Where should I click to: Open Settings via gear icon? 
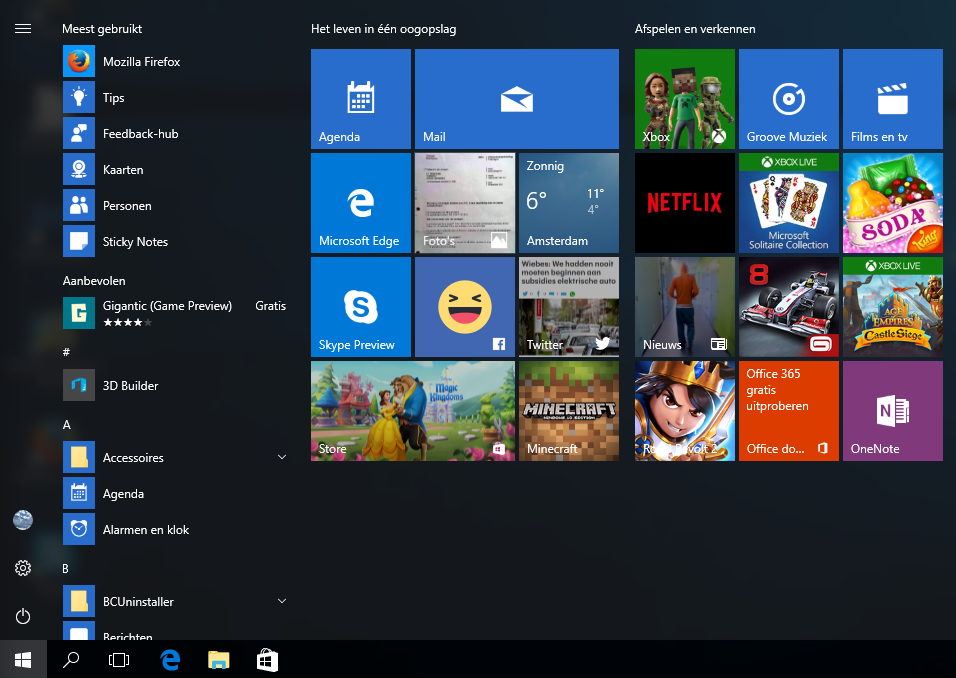pos(23,568)
